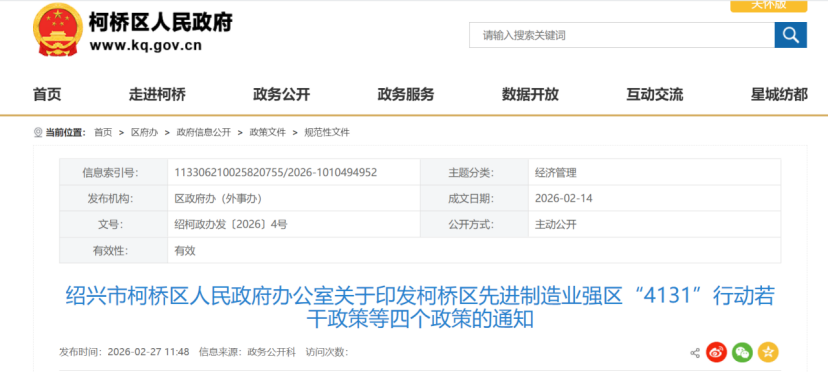Click the blue article title heading

coord(420,308)
